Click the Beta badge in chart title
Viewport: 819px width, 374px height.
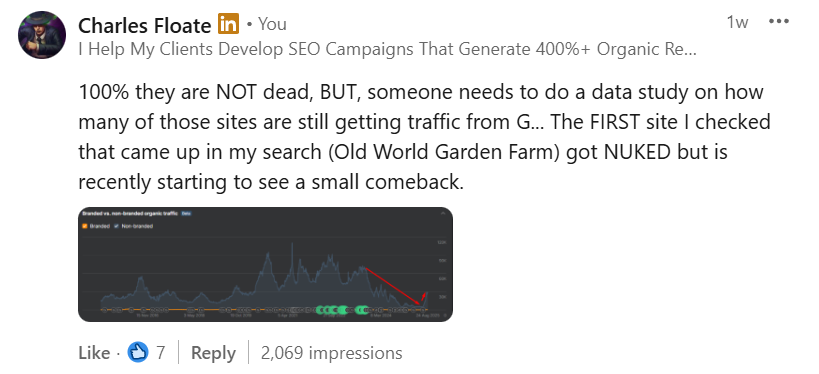coord(186,214)
